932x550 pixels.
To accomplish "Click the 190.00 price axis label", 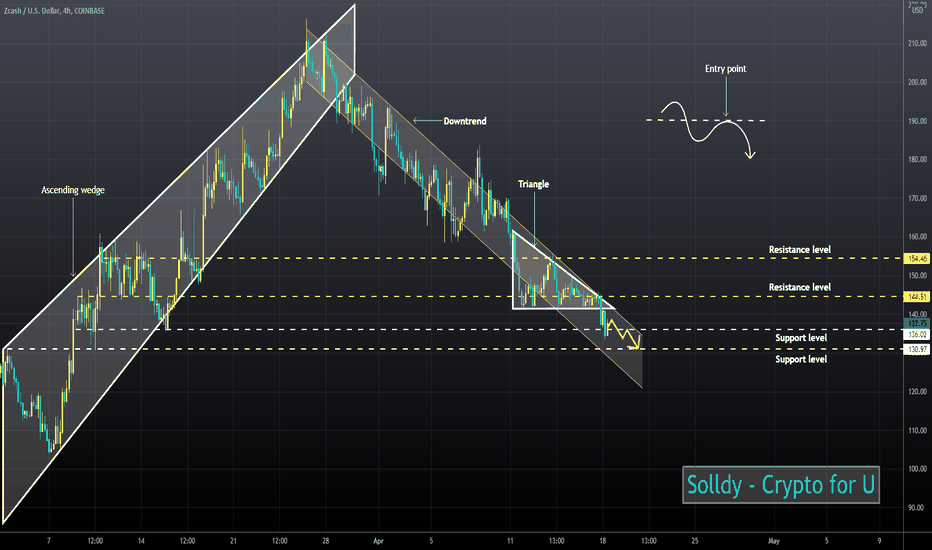I will pos(917,121).
